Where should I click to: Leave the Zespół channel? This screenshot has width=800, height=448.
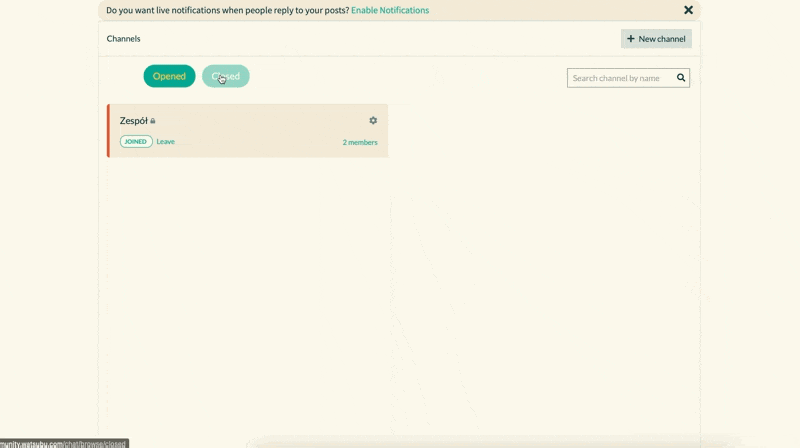pos(165,142)
